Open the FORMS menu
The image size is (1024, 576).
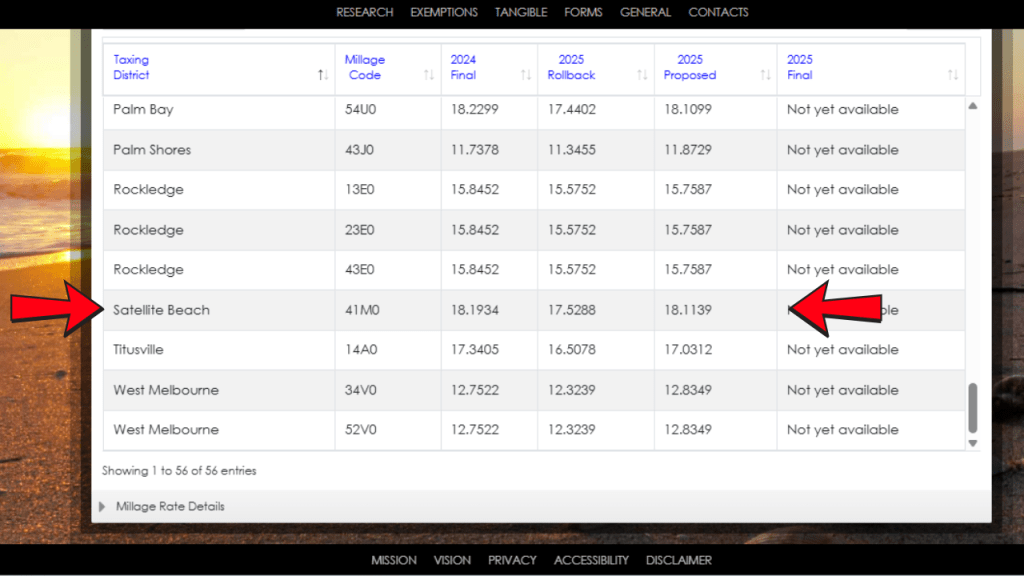[x=583, y=12]
